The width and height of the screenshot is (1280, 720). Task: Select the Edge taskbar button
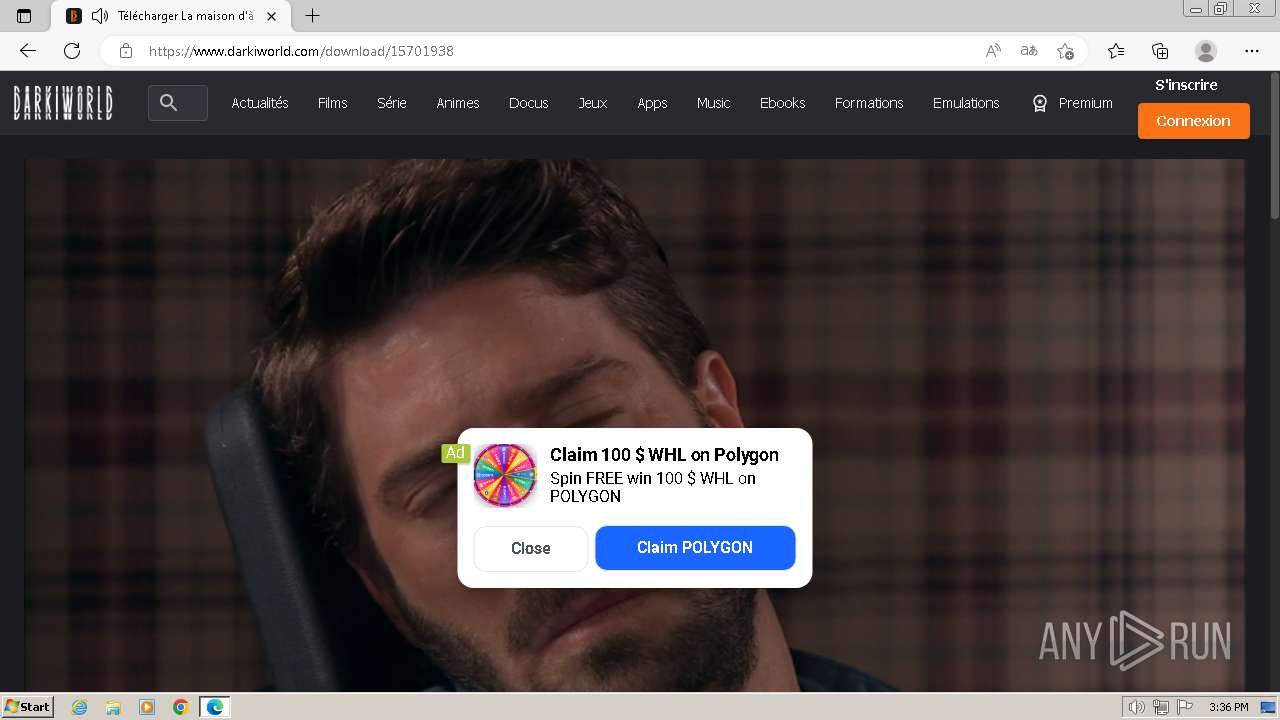pos(215,707)
